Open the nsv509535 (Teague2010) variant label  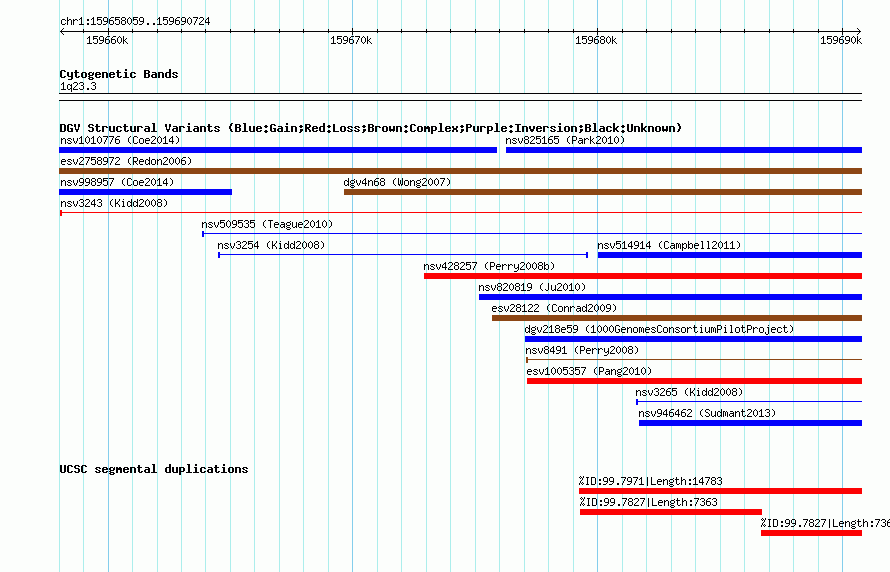tap(267, 224)
